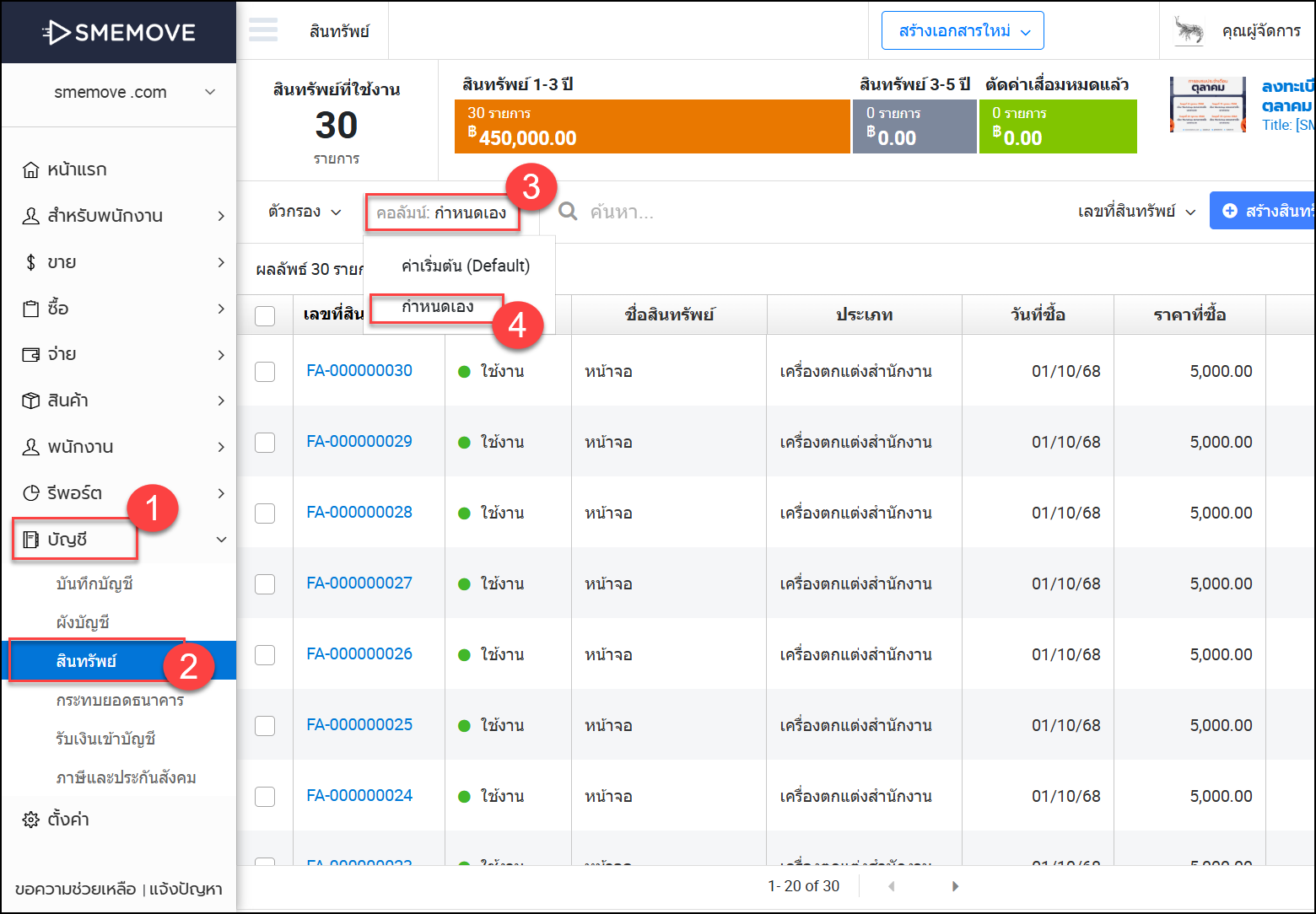Viewport: 1316px width, 914px height.
Task: Click the home icon beside หน้าแรก
Action: pos(31,170)
